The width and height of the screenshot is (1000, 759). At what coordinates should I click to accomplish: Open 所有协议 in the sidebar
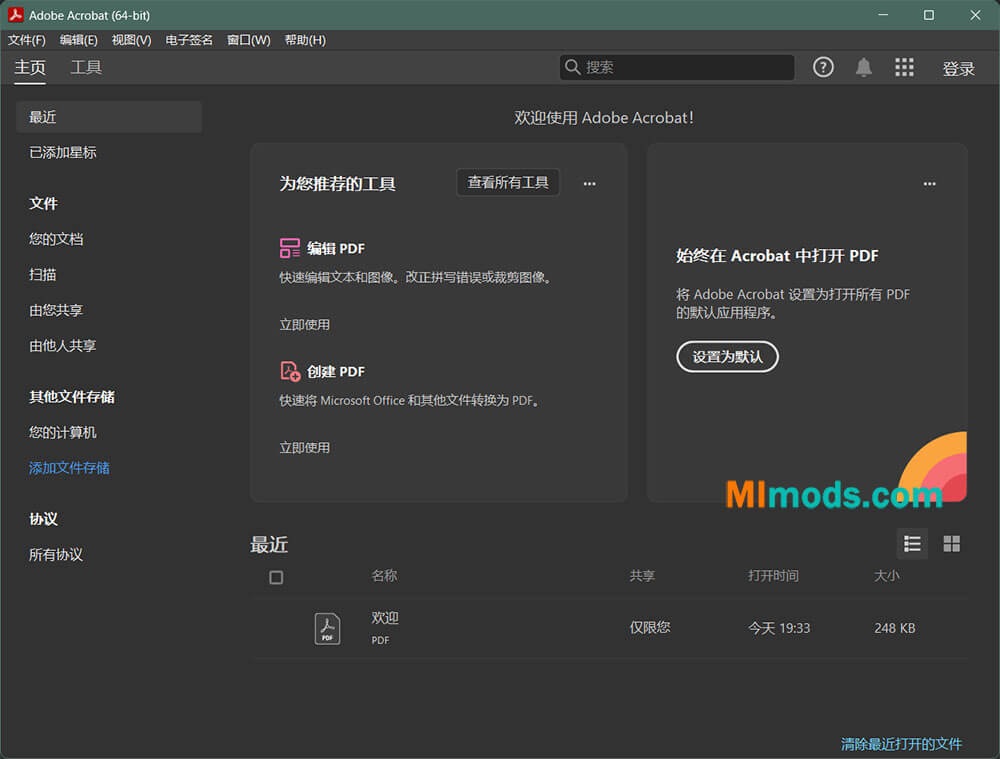click(x=56, y=555)
